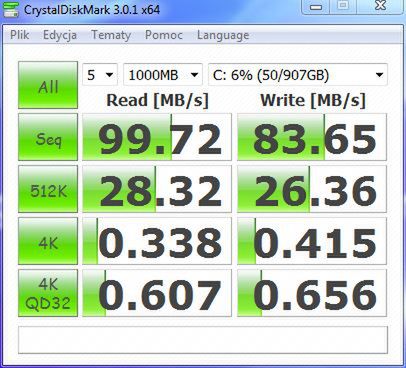
Task: Minimize the CrystalDiskMark window
Action: point(316,6)
